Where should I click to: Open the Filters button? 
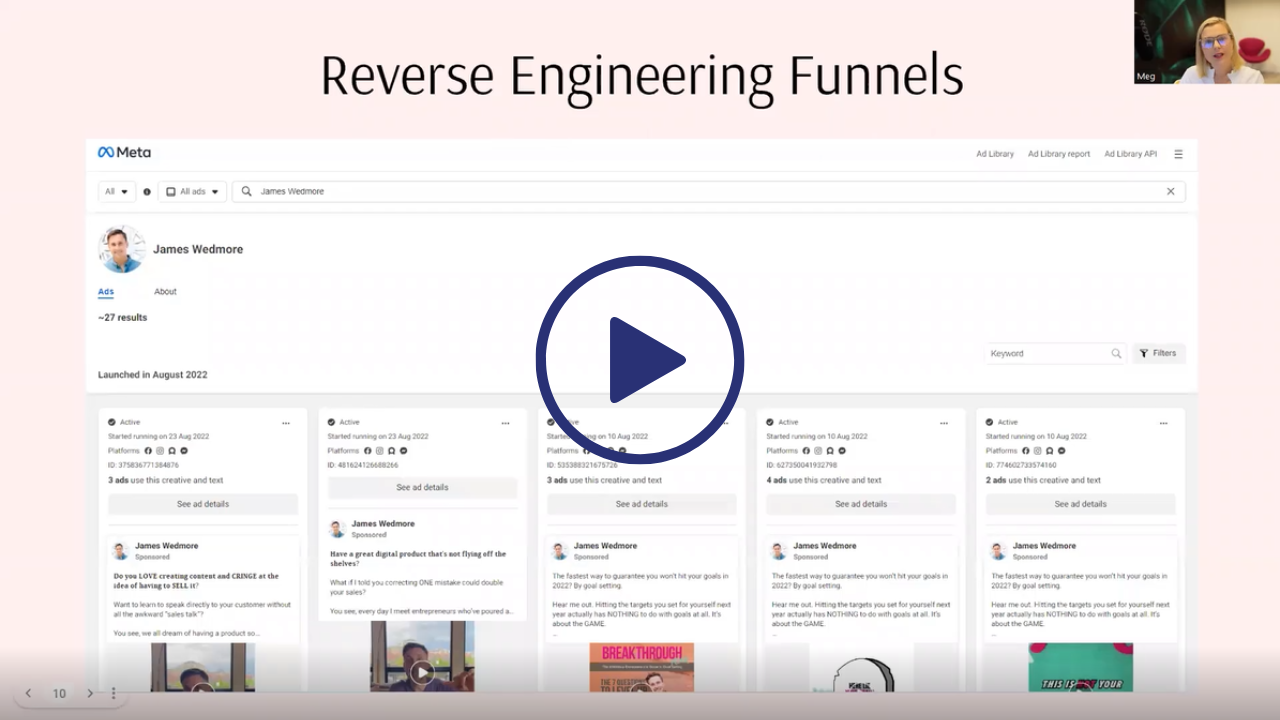[x=1159, y=353]
